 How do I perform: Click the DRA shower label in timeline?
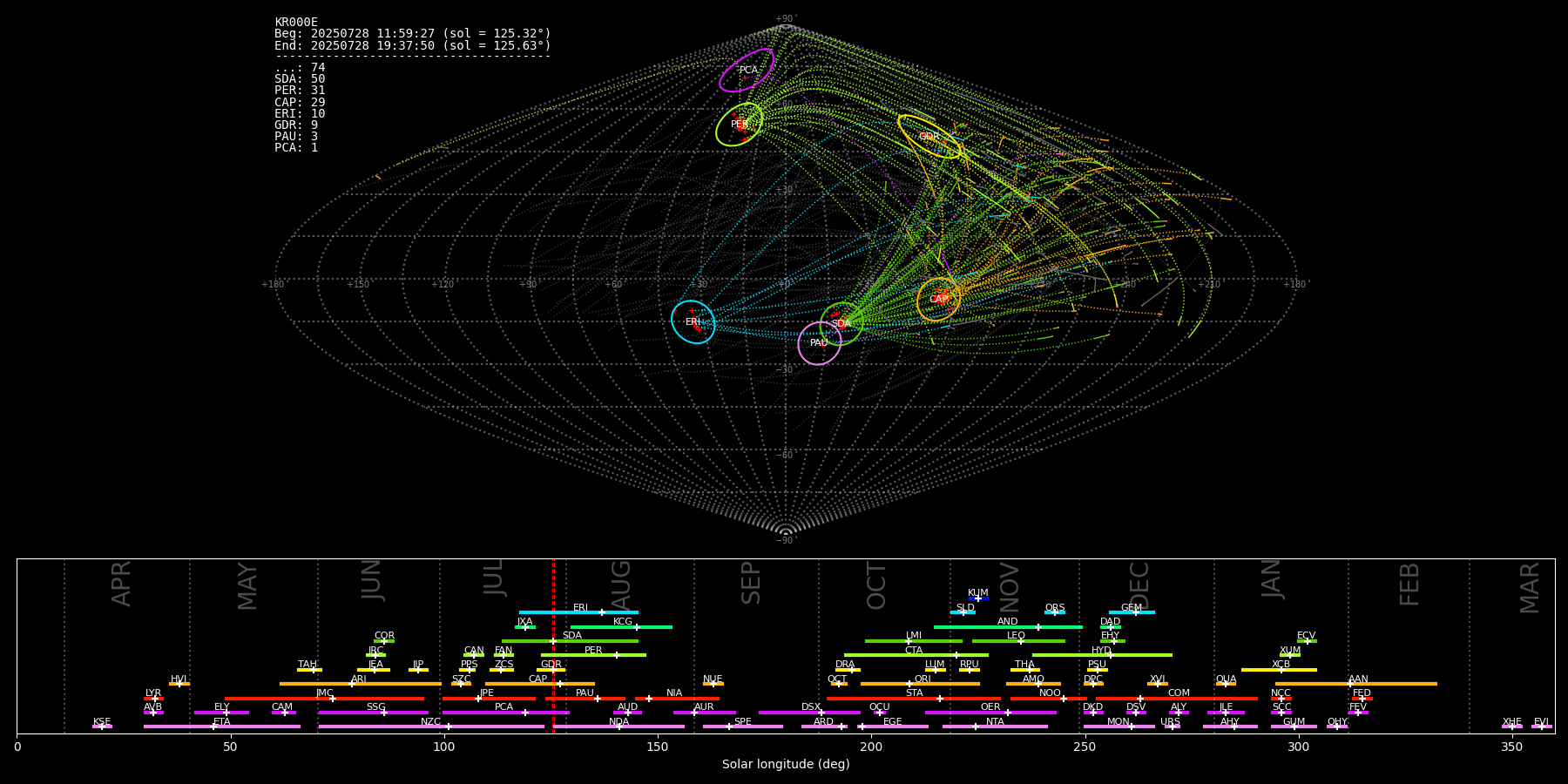pyautogui.click(x=845, y=665)
